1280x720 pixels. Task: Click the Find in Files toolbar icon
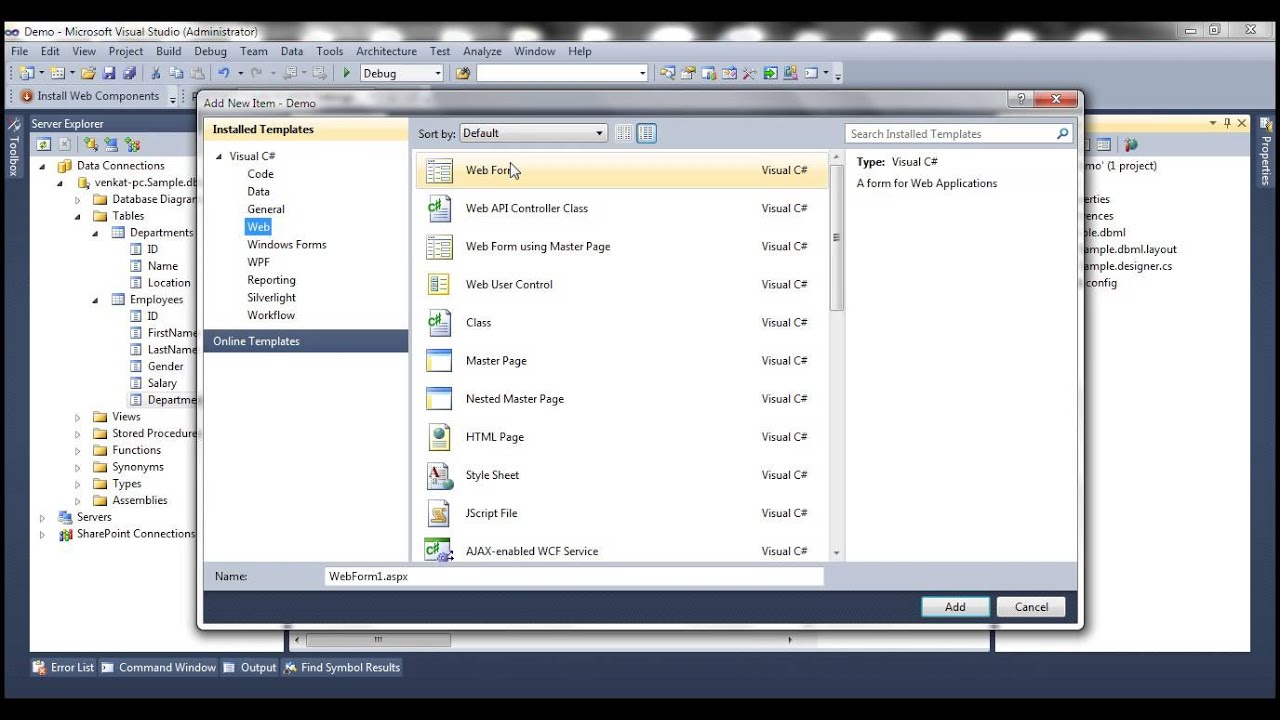tap(463, 73)
